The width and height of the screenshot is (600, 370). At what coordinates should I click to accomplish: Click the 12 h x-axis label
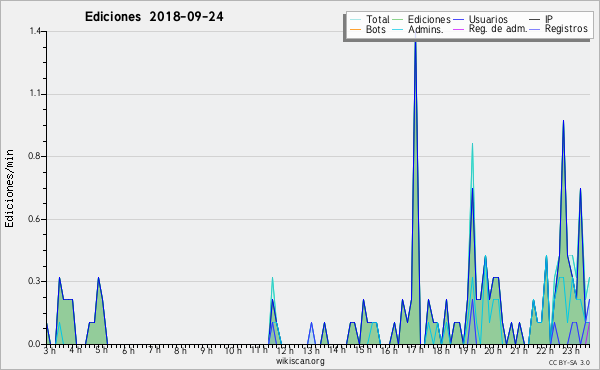(285, 351)
